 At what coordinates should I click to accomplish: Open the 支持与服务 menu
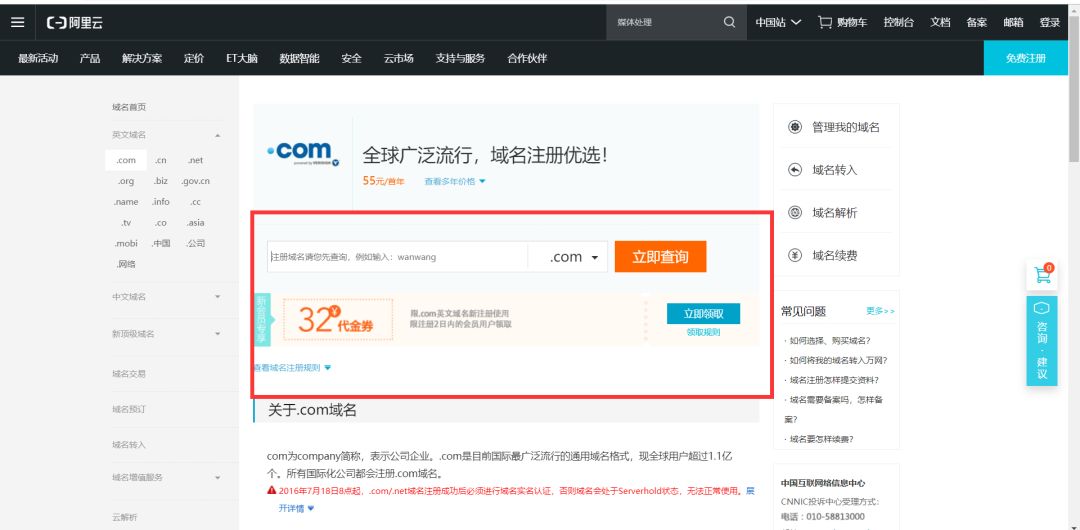[x=460, y=59]
